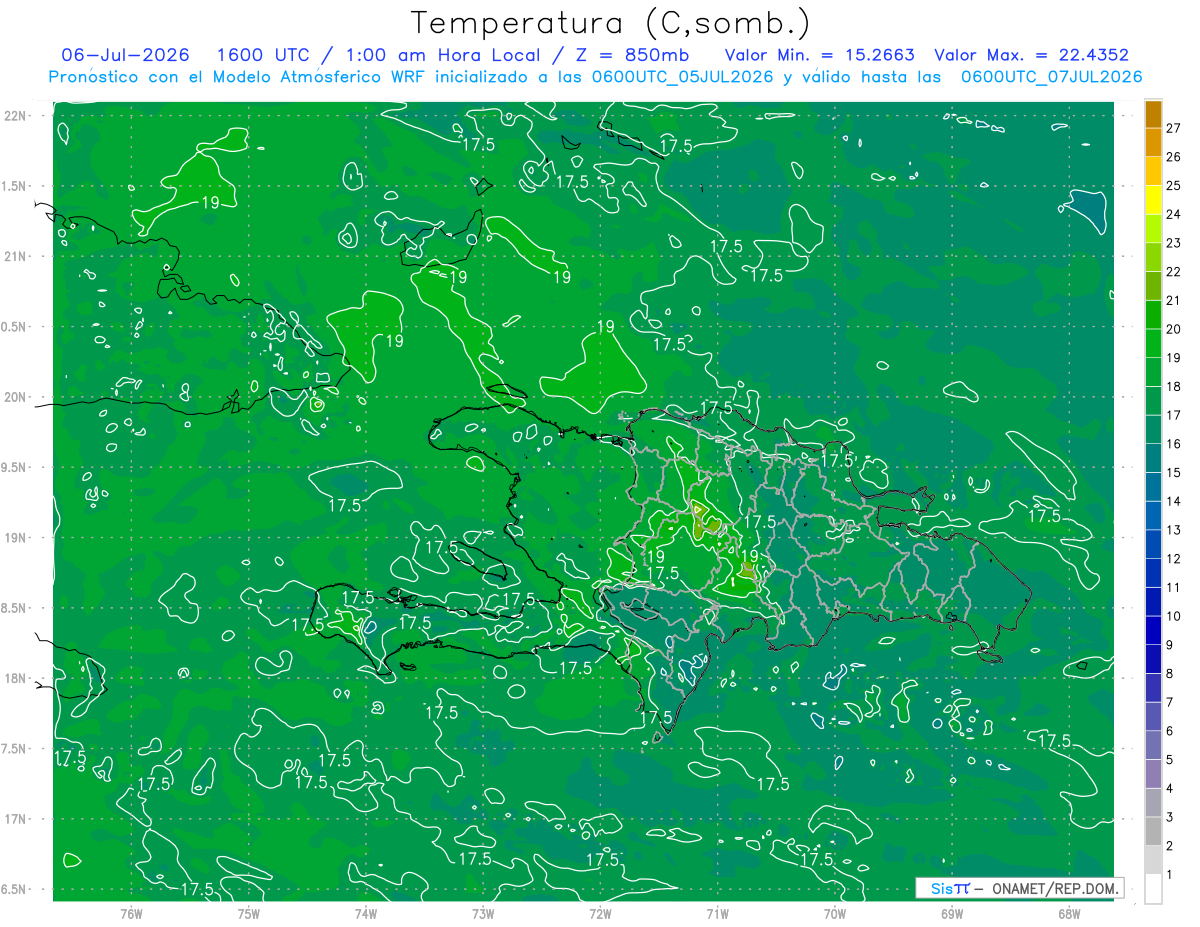Select the init time '0600UTC_05JUL2026'
This screenshot has height=927, width=1200.
682,77
